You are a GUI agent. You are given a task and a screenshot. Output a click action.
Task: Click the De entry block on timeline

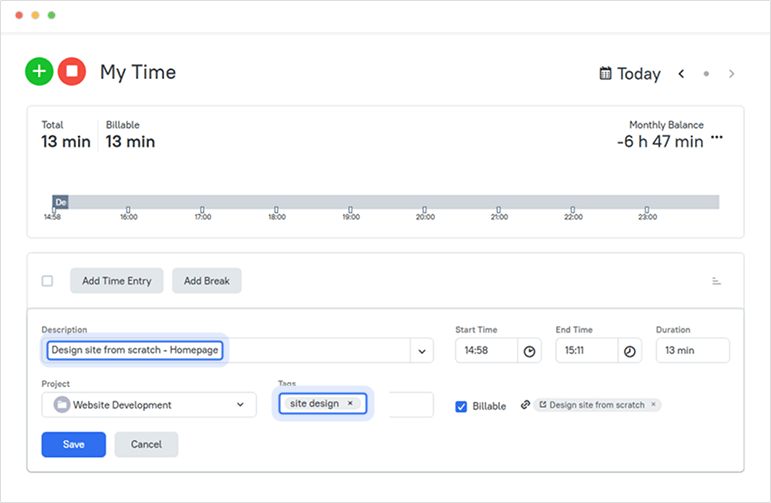[x=60, y=202]
